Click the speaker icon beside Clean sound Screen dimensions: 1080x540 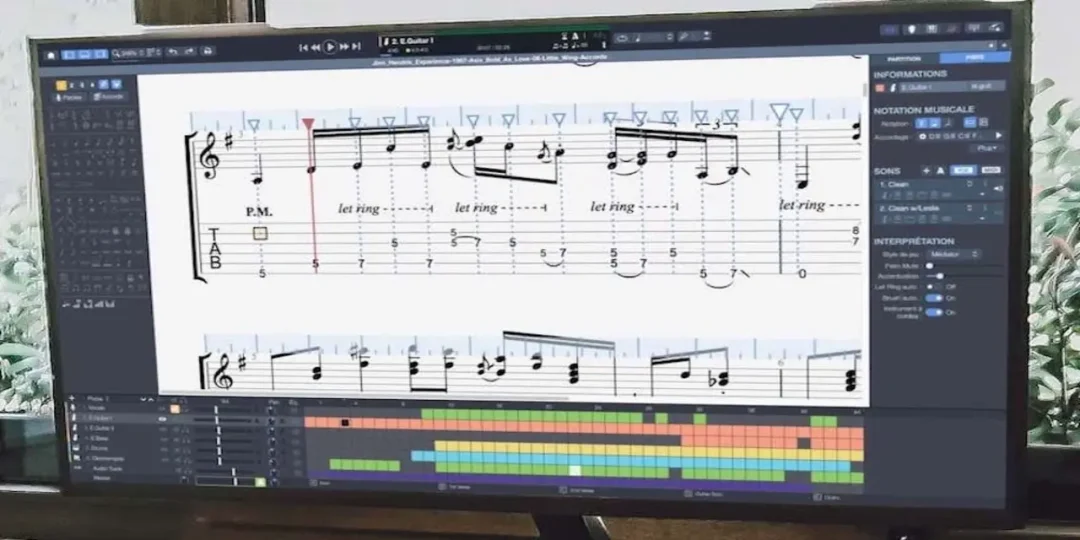click(x=998, y=188)
